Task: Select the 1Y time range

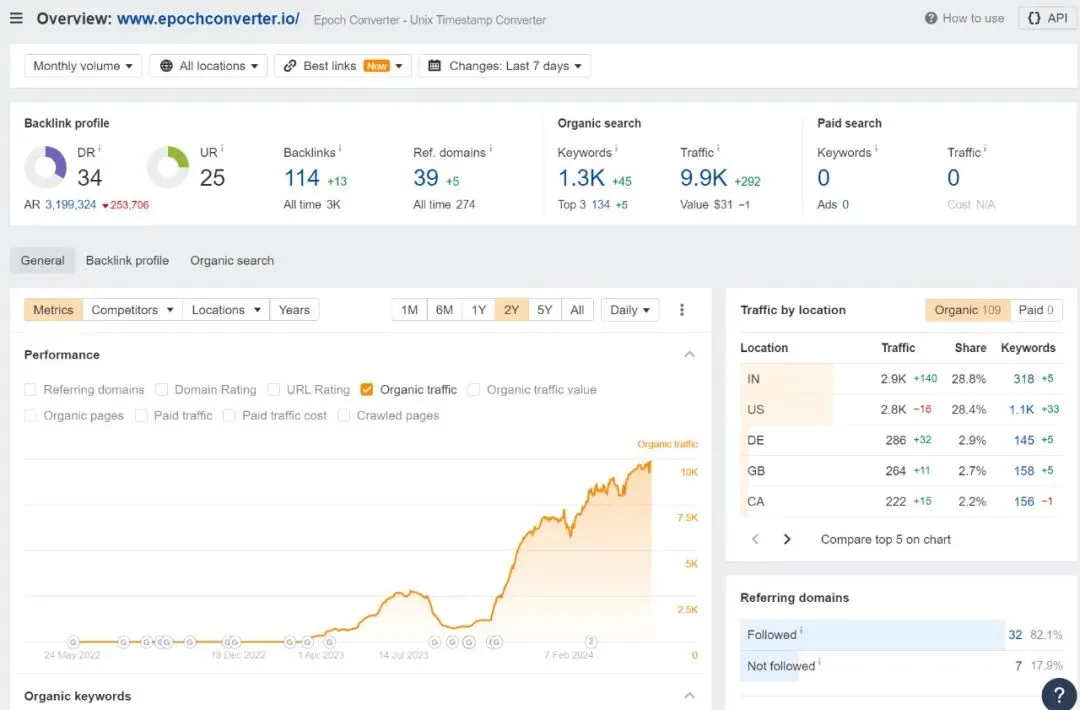Action: pyautogui.click(x=479, y=310)
